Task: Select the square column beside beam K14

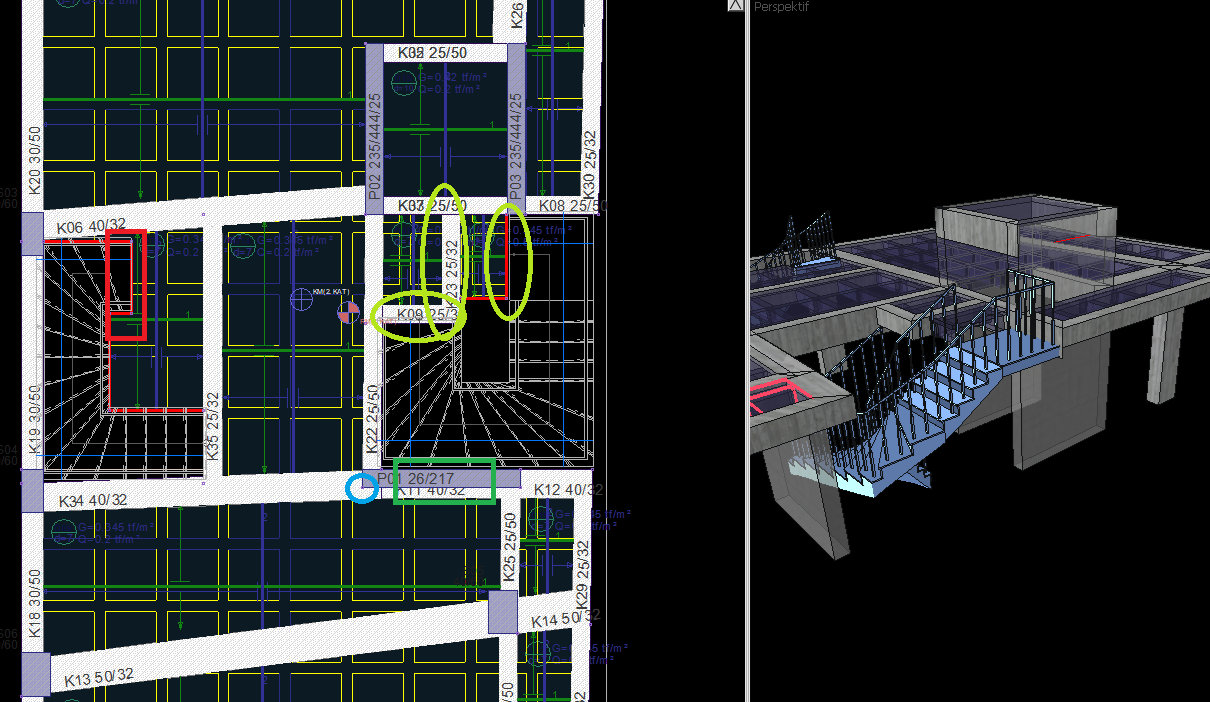Action: coord(503,612)
